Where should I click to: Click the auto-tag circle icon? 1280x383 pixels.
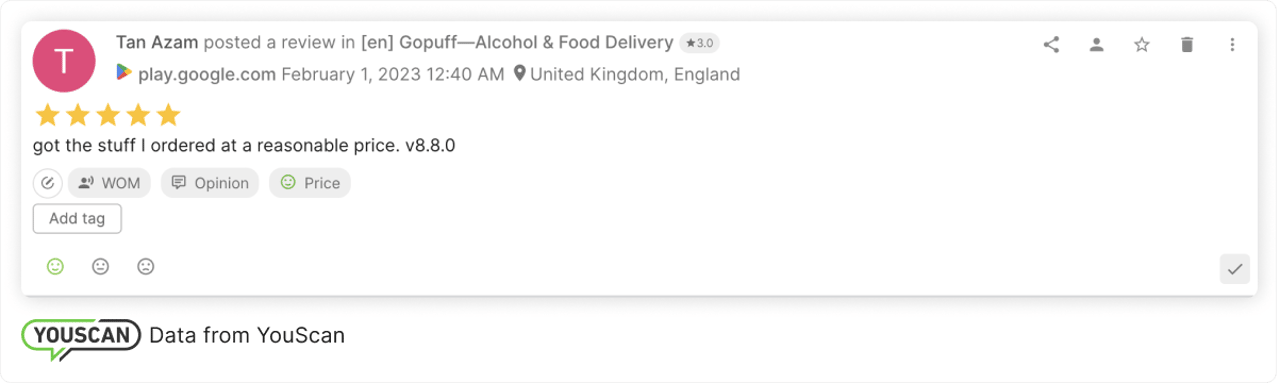[x=48, y=183]
